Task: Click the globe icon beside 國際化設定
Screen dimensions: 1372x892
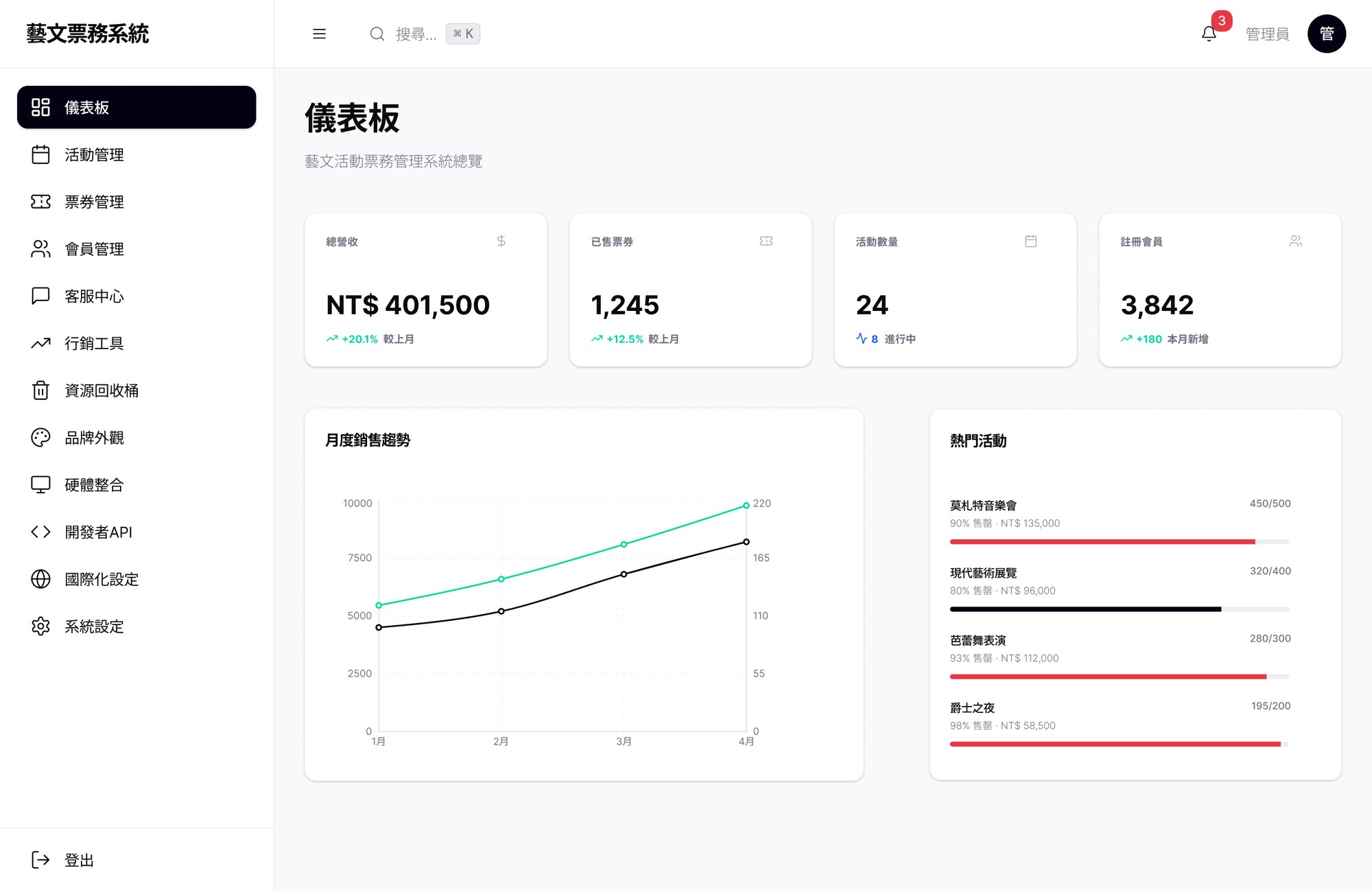Action: click(40, 579)
